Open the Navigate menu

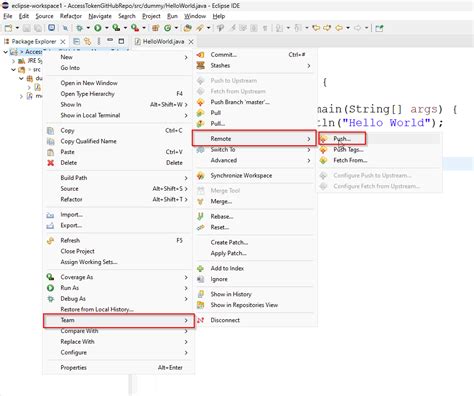pos(100,16)
